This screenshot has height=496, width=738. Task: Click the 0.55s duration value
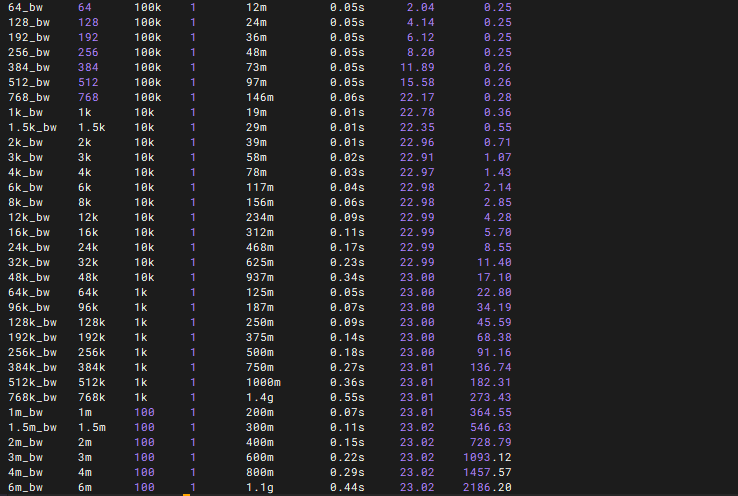point(347,397)
